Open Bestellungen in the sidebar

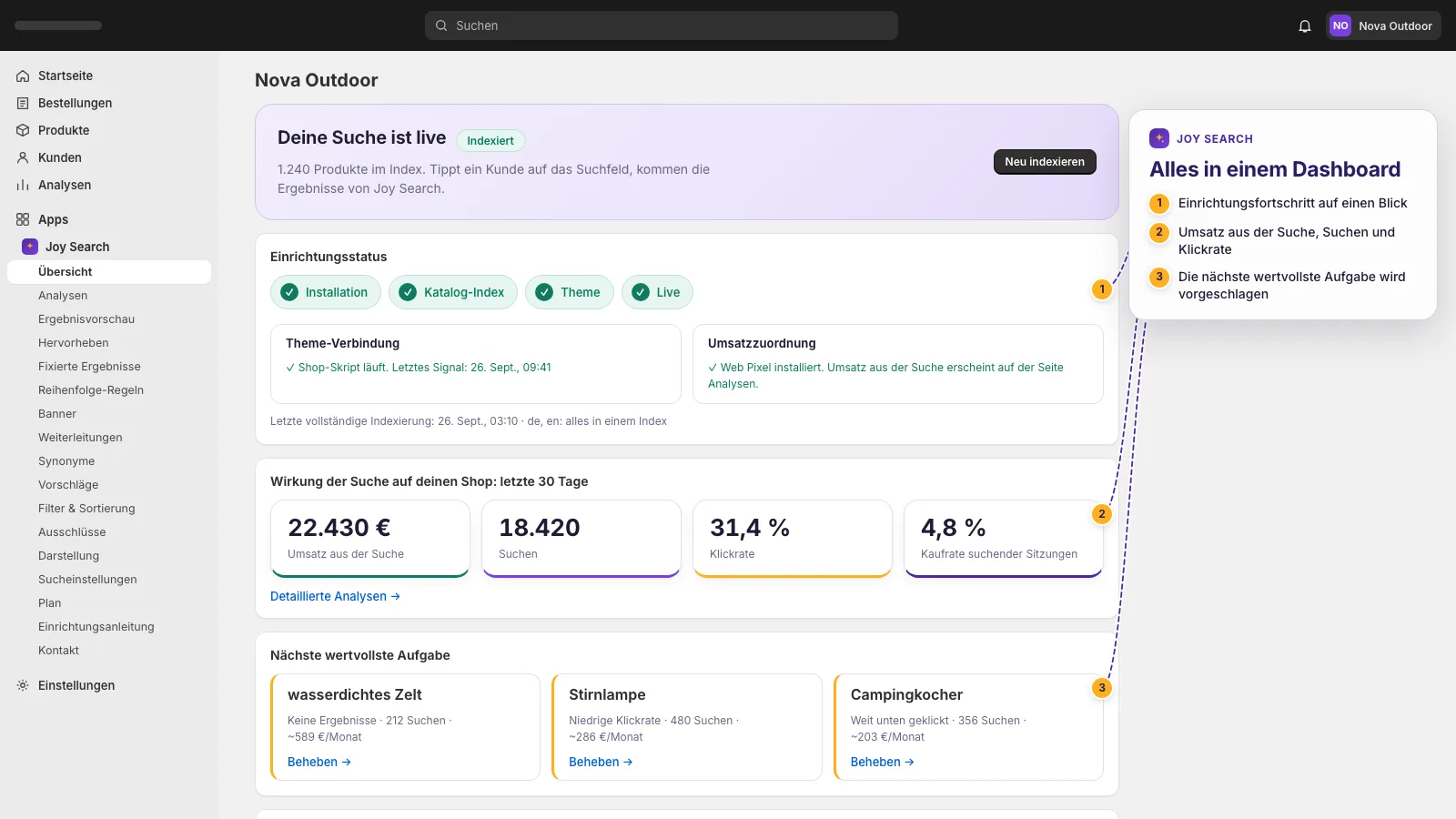click(x=109, y=103)
